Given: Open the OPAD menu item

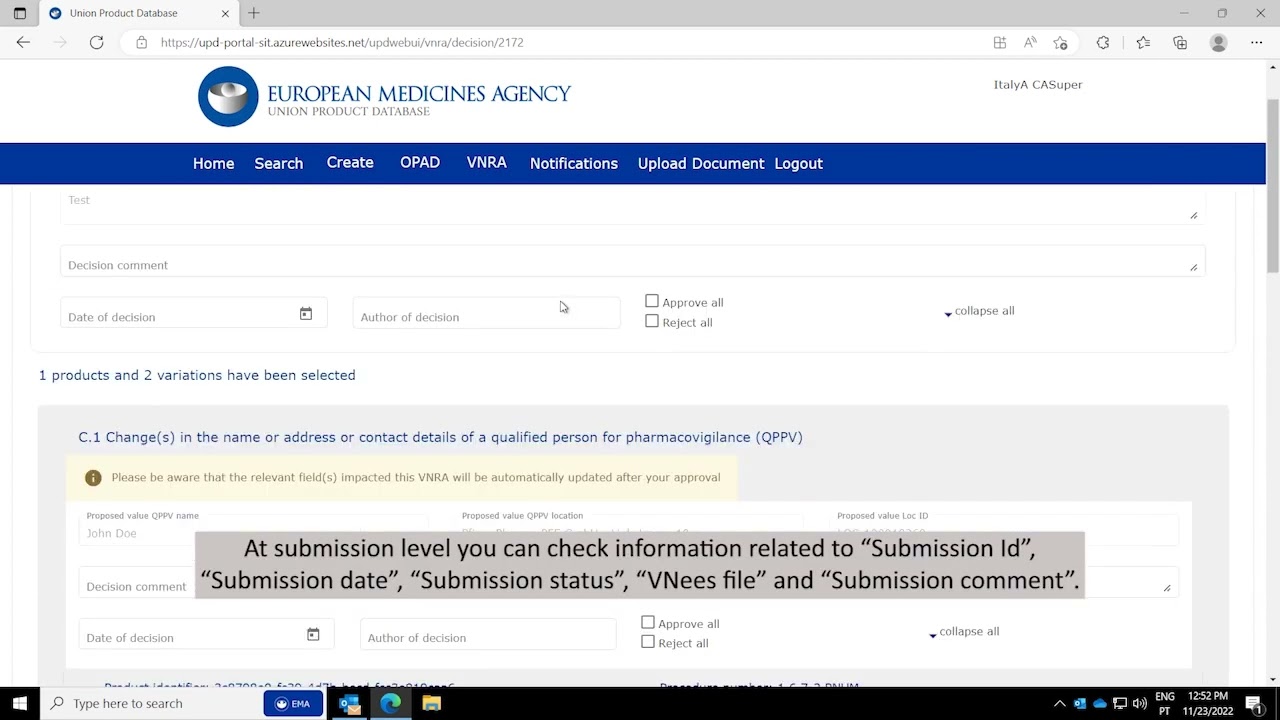Looking at the screenshot, I should coord(420,162).
